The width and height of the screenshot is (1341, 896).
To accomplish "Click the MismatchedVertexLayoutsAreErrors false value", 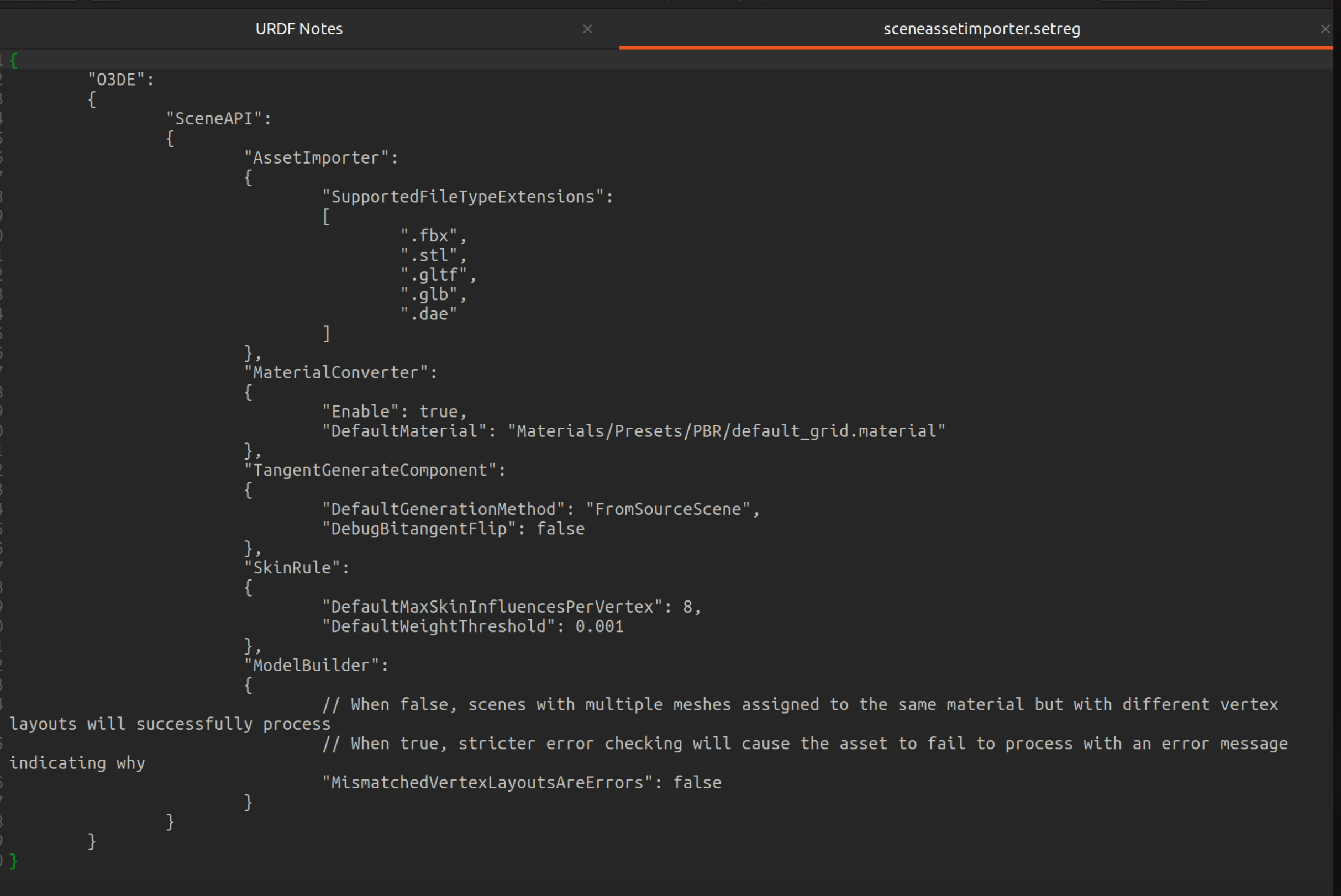I will pos(697,782).
